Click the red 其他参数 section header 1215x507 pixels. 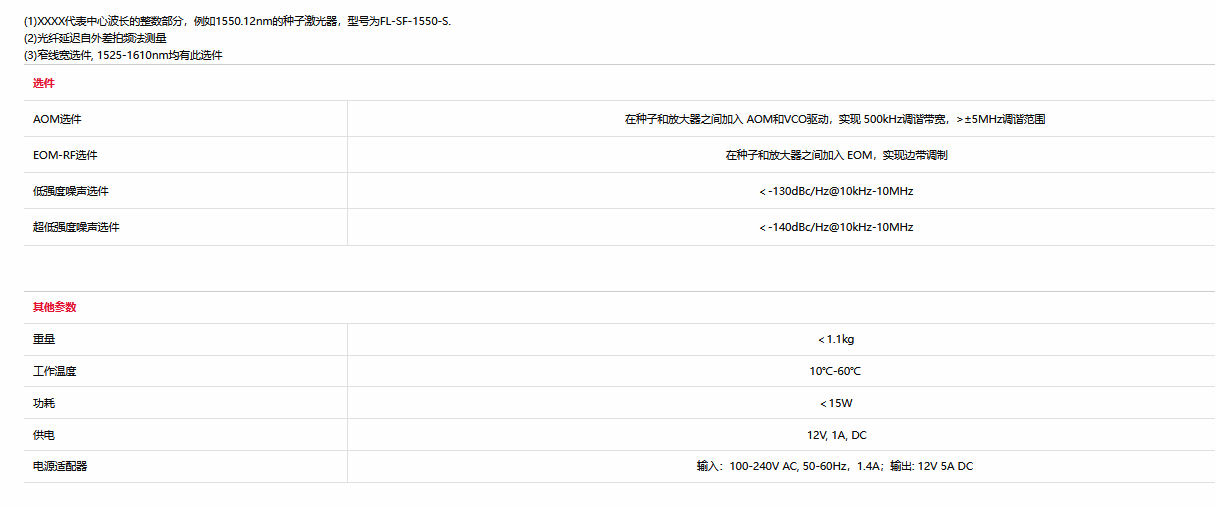(x=54, y=307)
